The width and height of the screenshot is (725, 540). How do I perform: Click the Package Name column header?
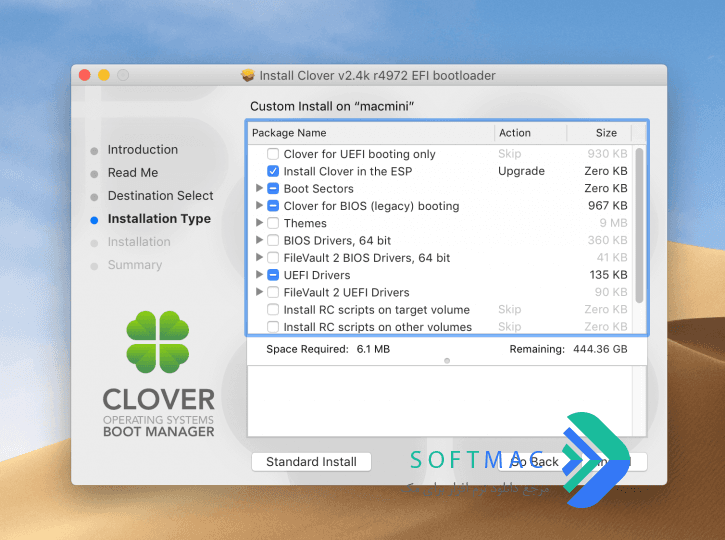pos(371,133)
